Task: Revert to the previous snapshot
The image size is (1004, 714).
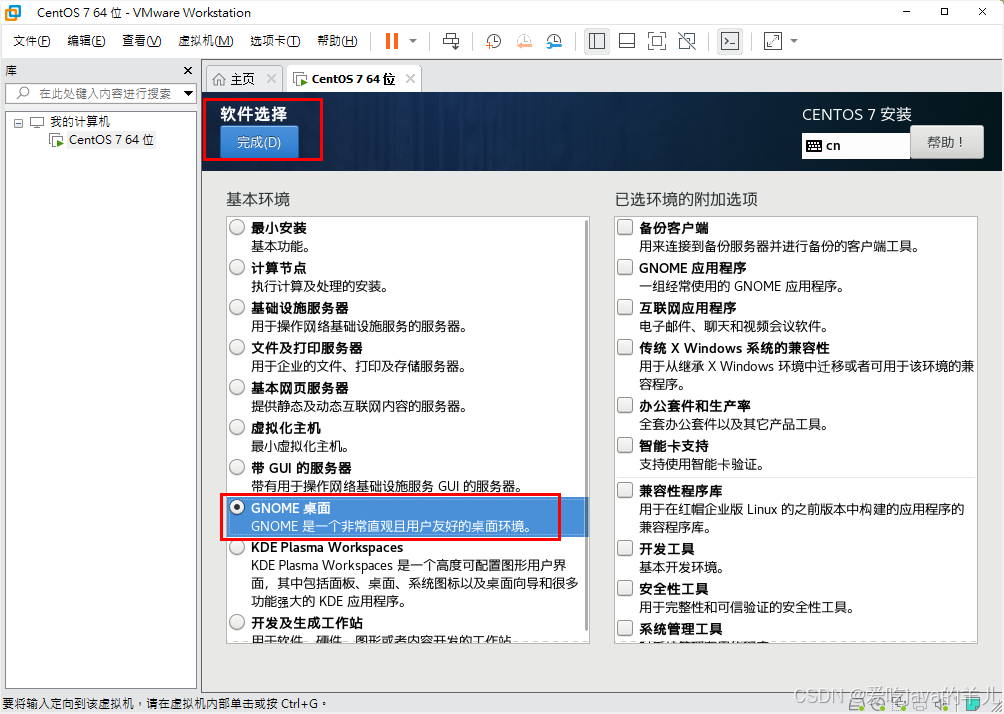Action: click(524, 41)
